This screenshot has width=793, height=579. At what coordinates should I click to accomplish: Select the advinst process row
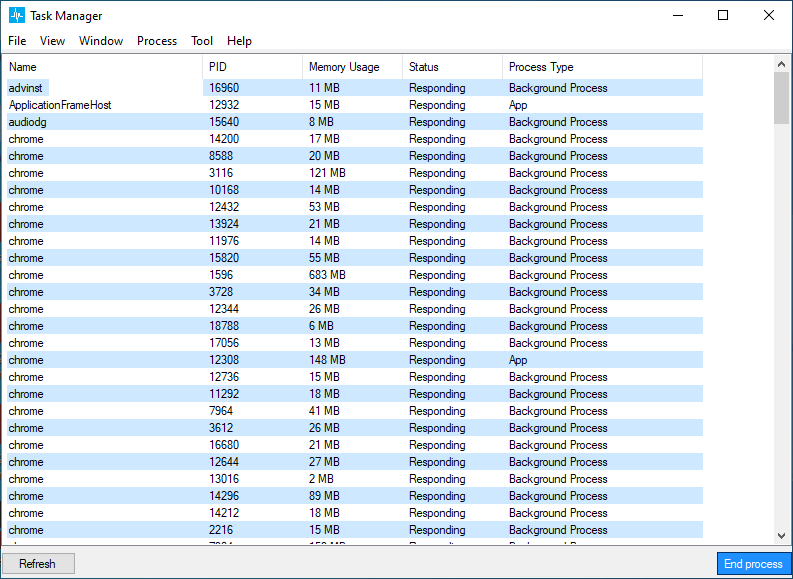355,88
